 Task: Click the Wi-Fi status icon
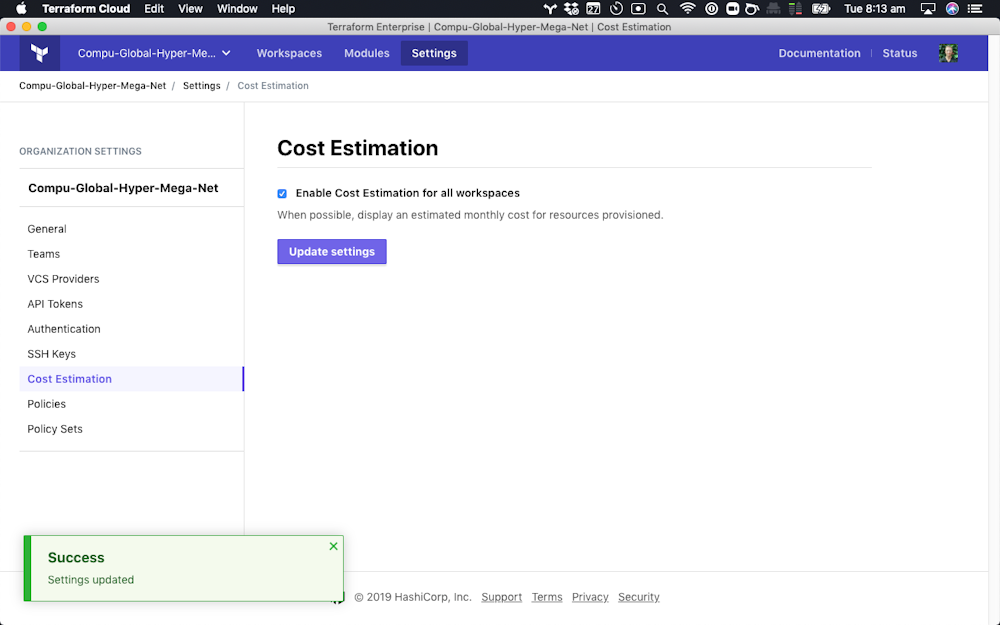[687, 8]
